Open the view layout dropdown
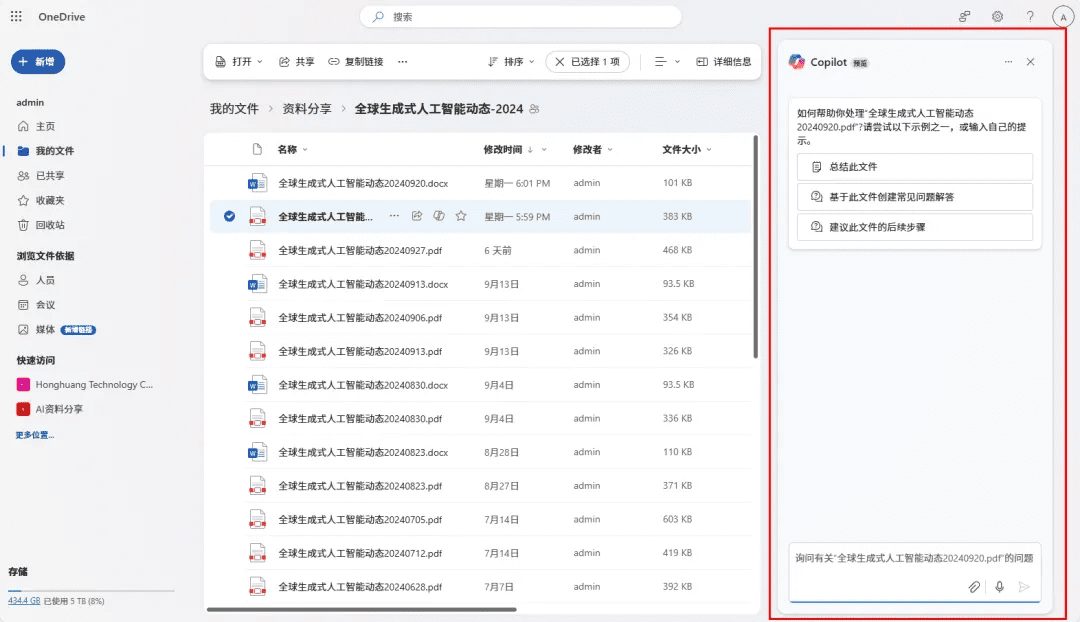1080x622 pixels. tap(667, 62)
